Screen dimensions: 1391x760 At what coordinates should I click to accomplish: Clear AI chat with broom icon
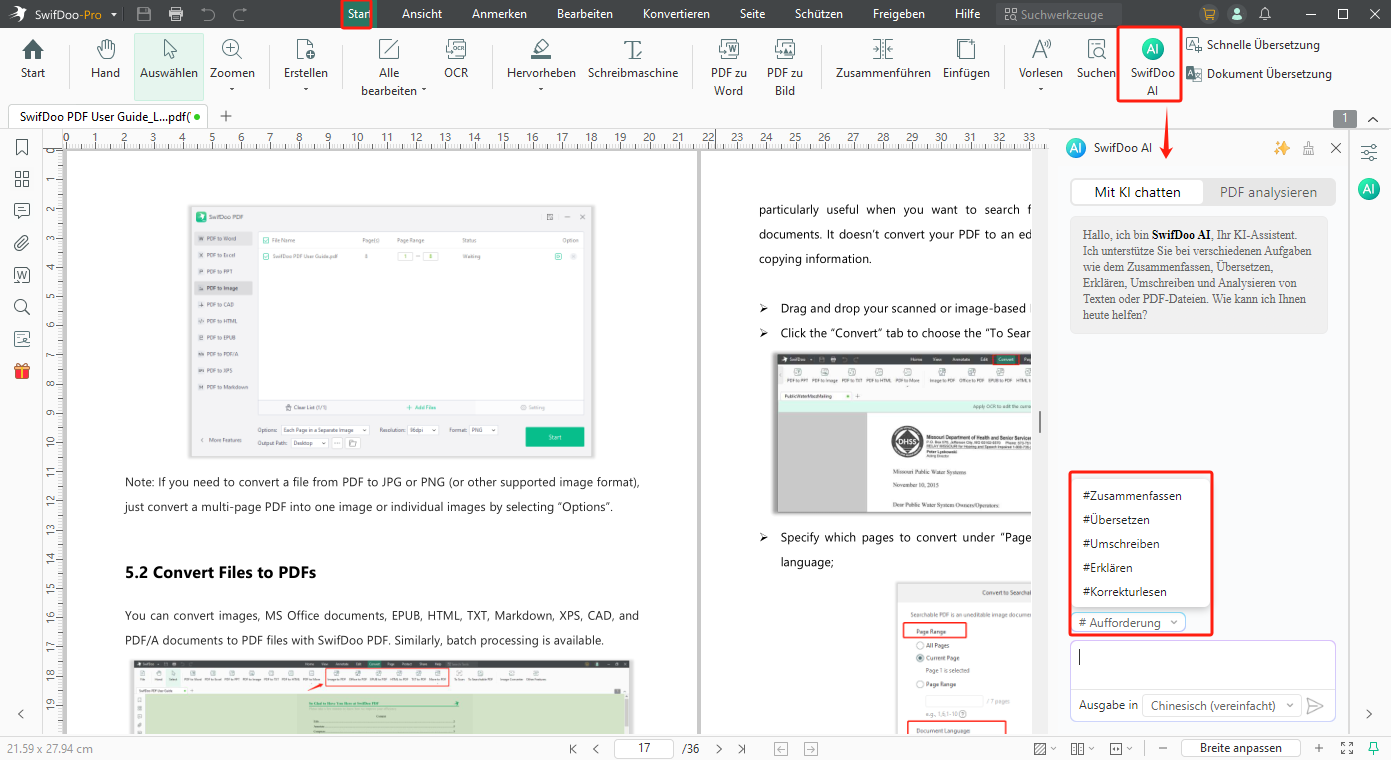pos(1309,148)
